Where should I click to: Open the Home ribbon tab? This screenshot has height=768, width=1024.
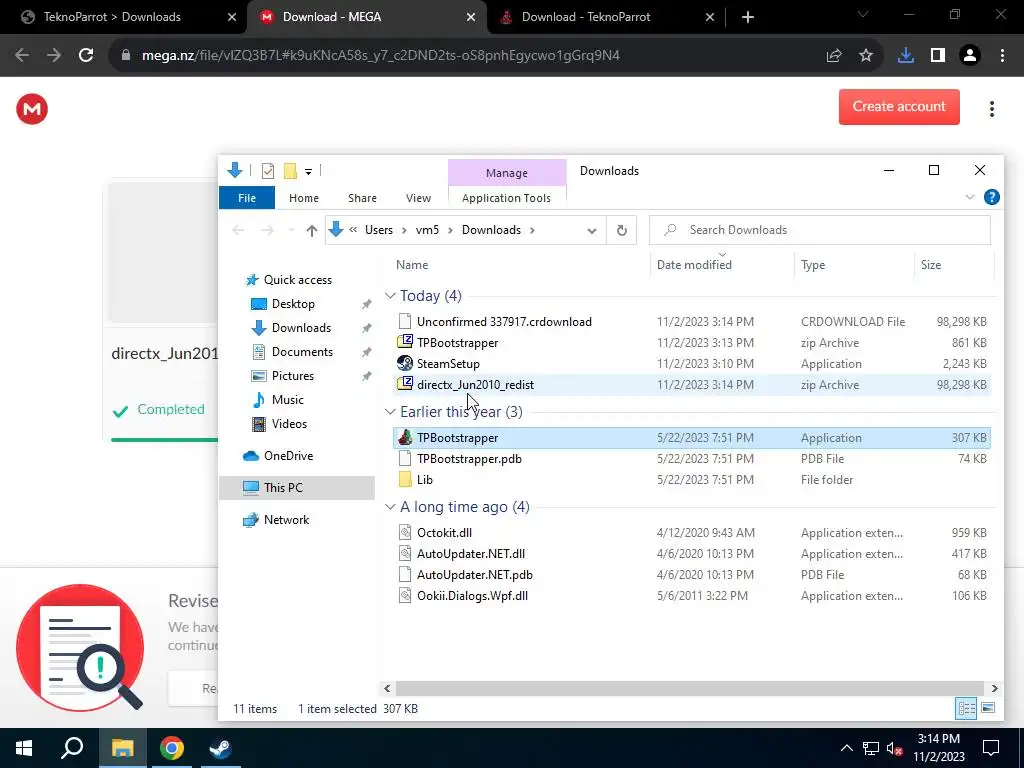click(304, 198)
